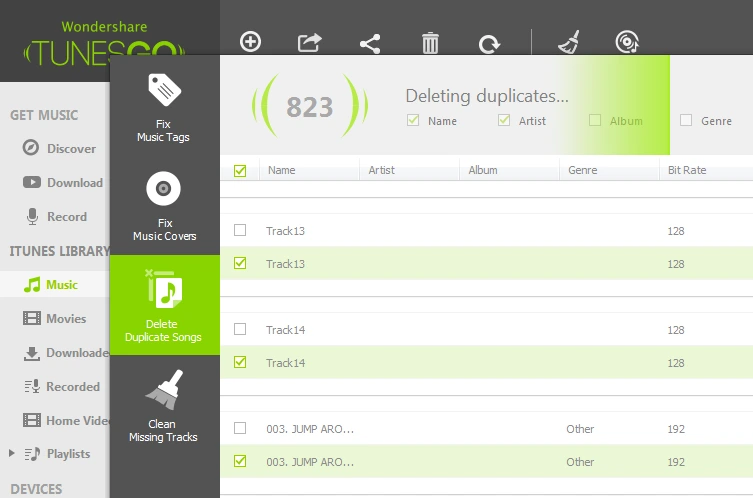Click the broom cleanup icon in toolbar

[570, 42]
